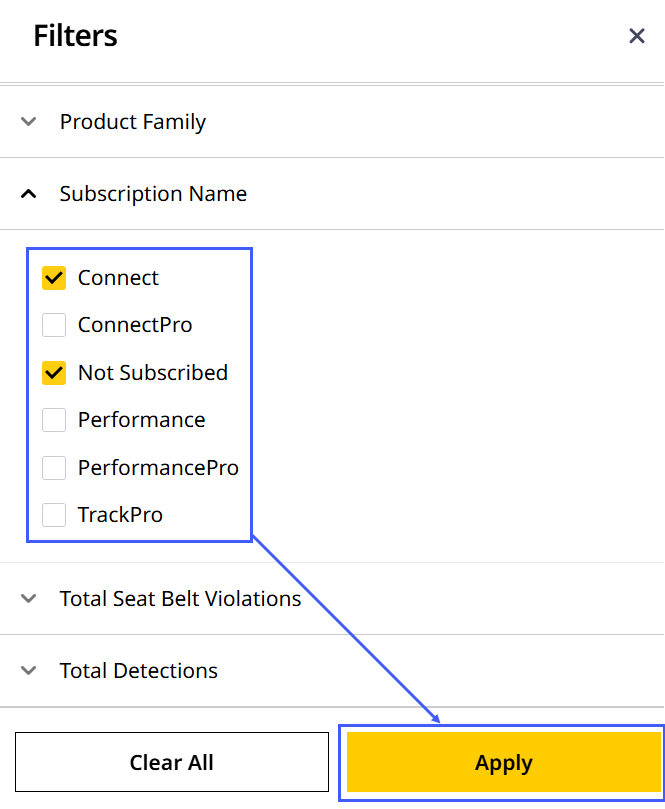Click the PerformancePro option label text

click(x=158, y=467)
